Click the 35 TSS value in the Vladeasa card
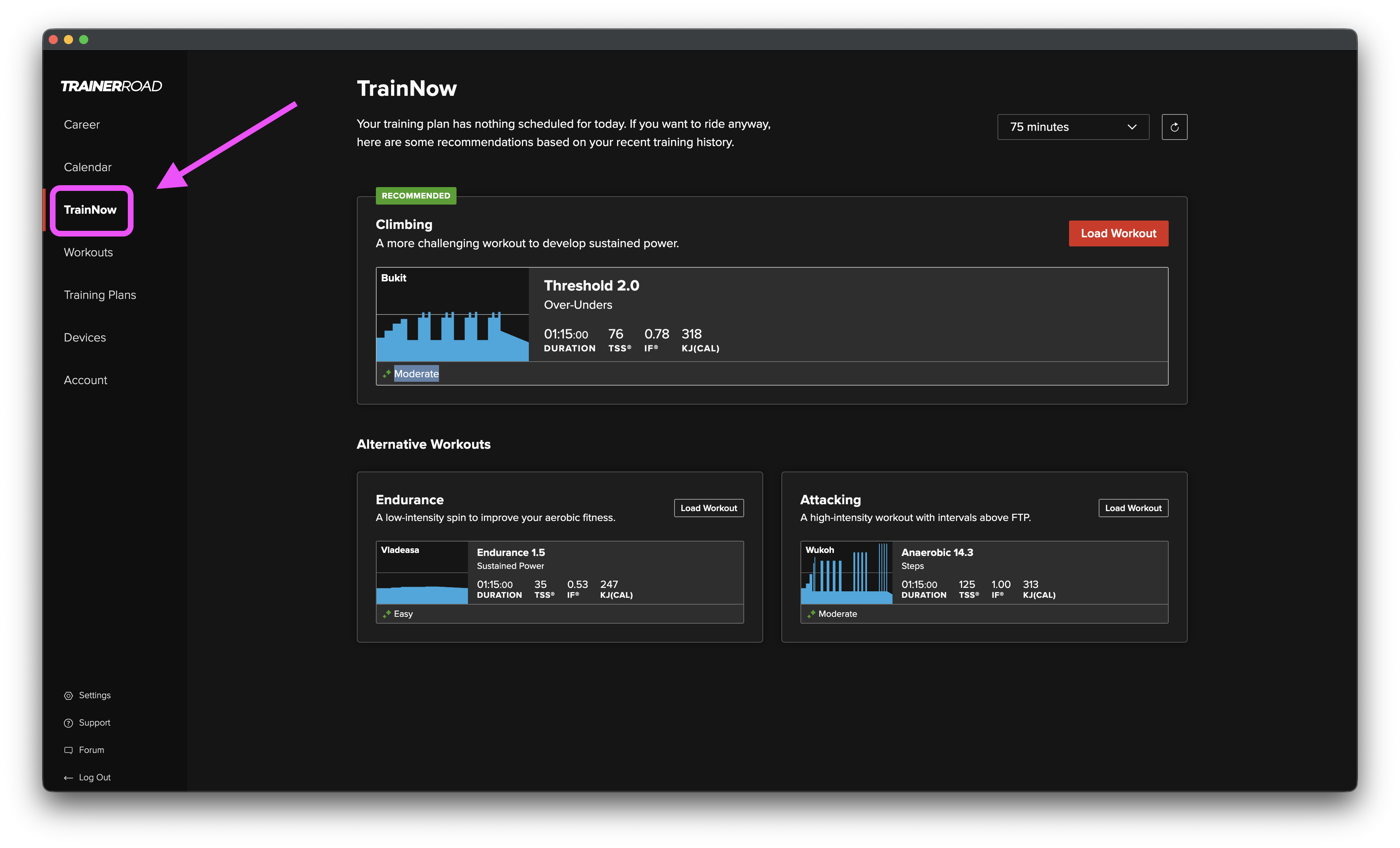This screenshot has width=1400, height=848. click(540, 584)
